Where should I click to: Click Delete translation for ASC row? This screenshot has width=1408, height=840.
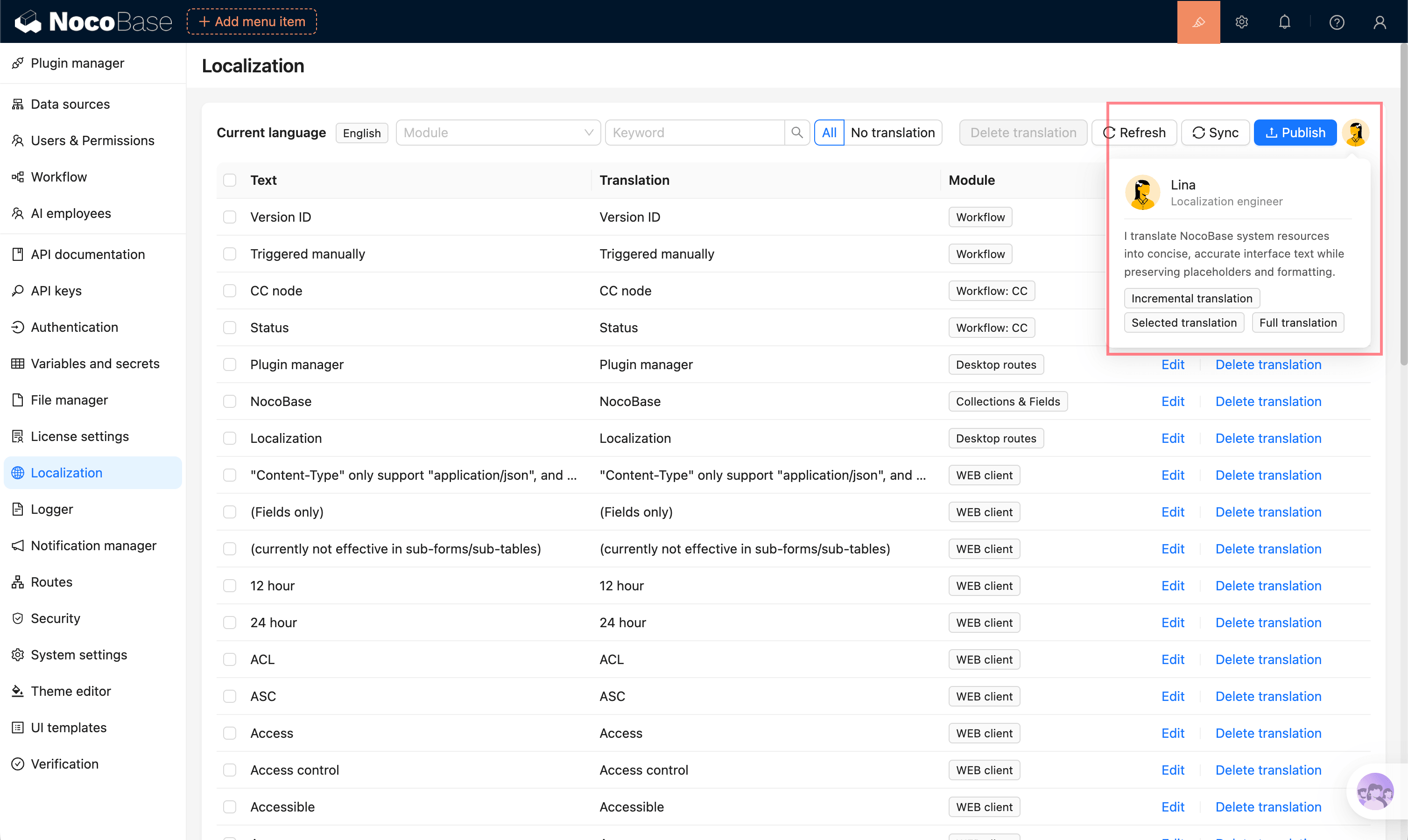click(1268, 696)
